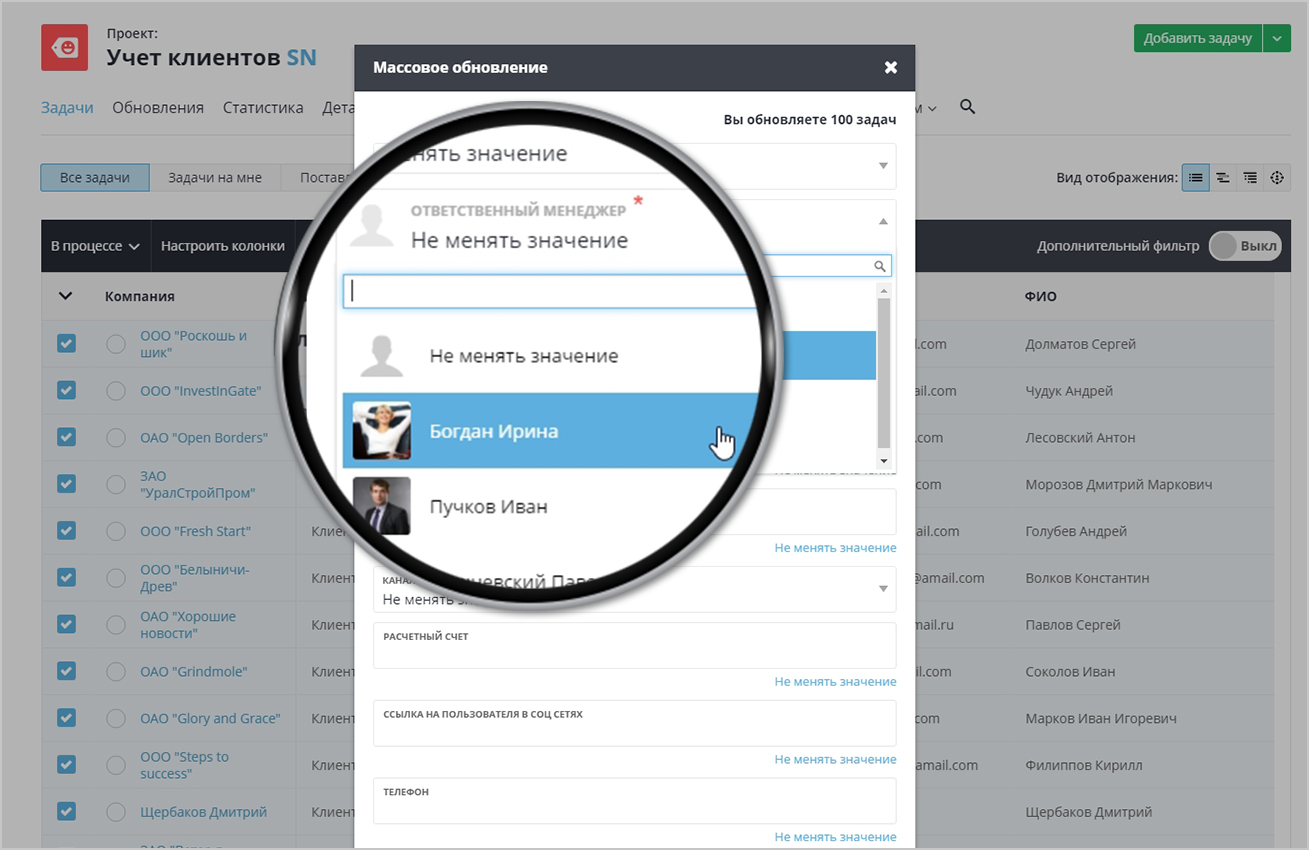Open the Статистика tab
Image resolution: width=1309 pixels, height=850 pixels.
click(x=263, y=108)
